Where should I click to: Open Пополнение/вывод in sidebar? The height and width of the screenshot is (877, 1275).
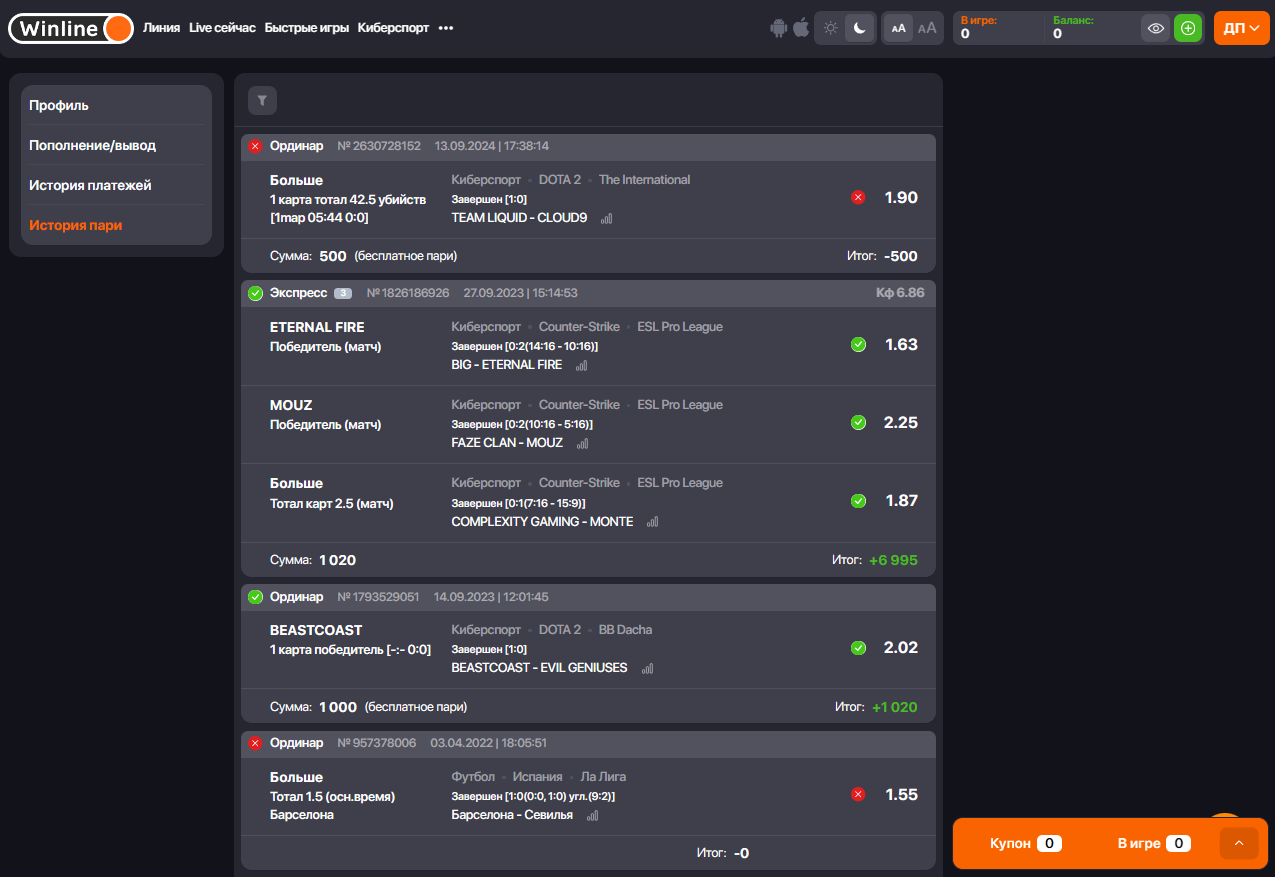[92, 145]
